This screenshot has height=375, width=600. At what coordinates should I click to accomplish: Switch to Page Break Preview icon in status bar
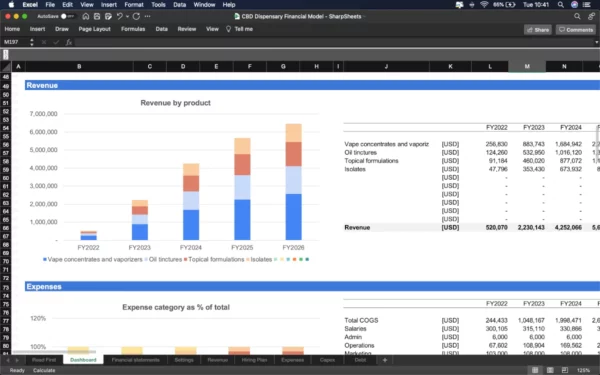click(x=565, y=370)
